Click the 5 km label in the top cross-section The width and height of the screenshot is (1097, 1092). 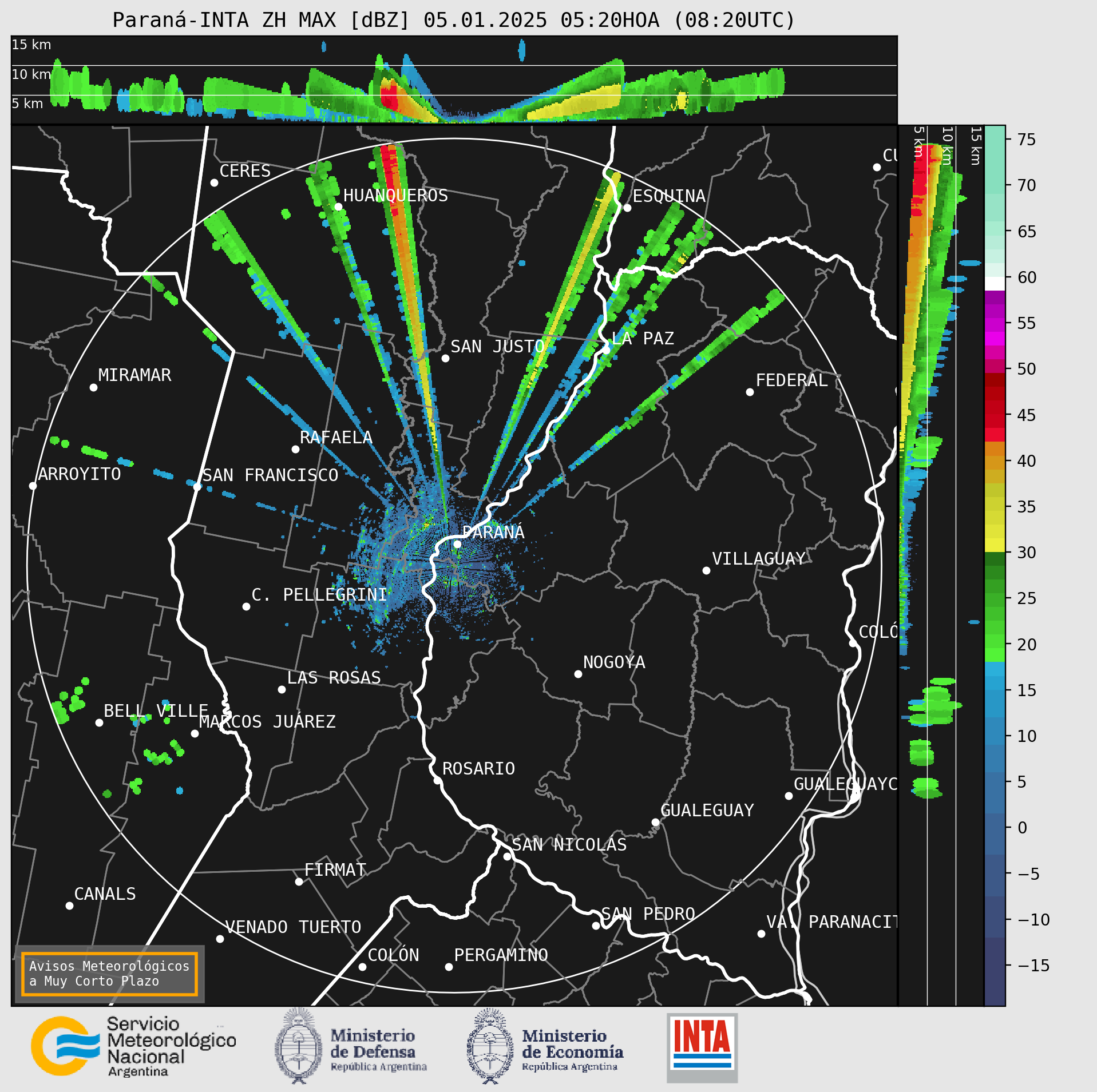pos(27,104)
